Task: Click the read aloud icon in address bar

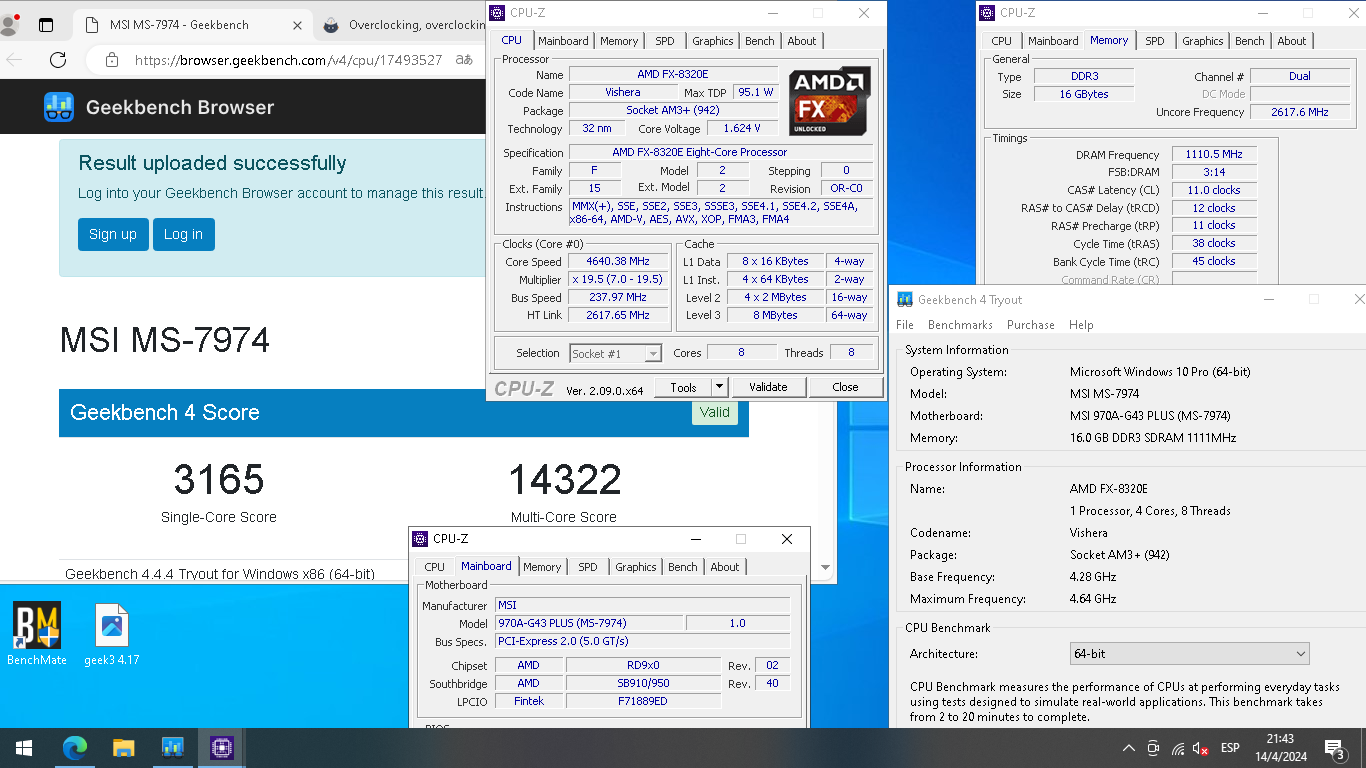Action: coord(464,60)
